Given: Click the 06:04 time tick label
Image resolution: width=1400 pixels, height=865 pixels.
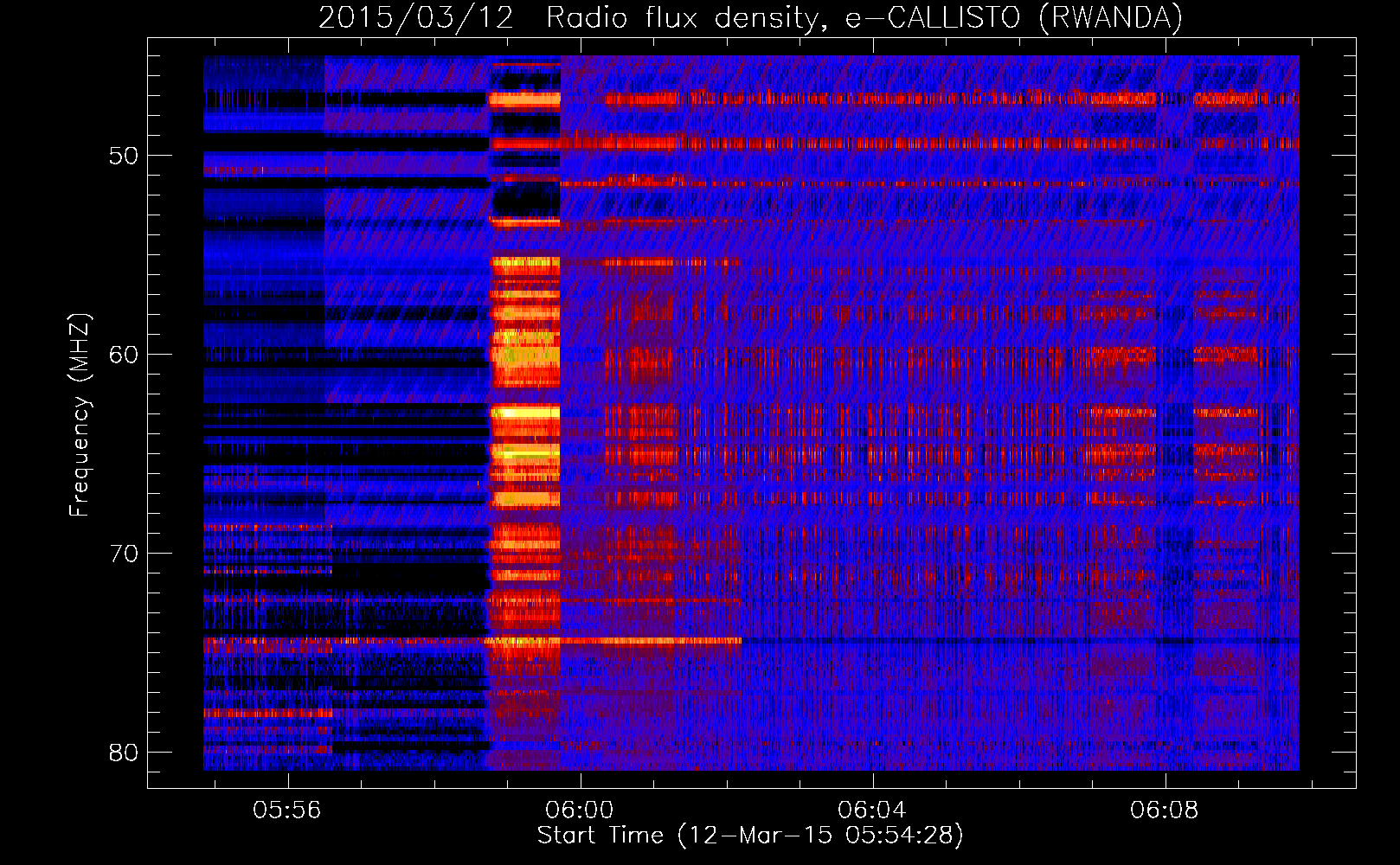Looking at the screenshot, I should pyautogui.click(x=872, y=810).
